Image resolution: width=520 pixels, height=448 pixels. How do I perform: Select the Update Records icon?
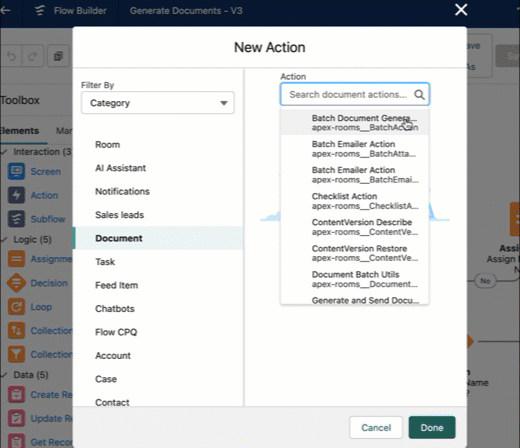click(16, 418)
